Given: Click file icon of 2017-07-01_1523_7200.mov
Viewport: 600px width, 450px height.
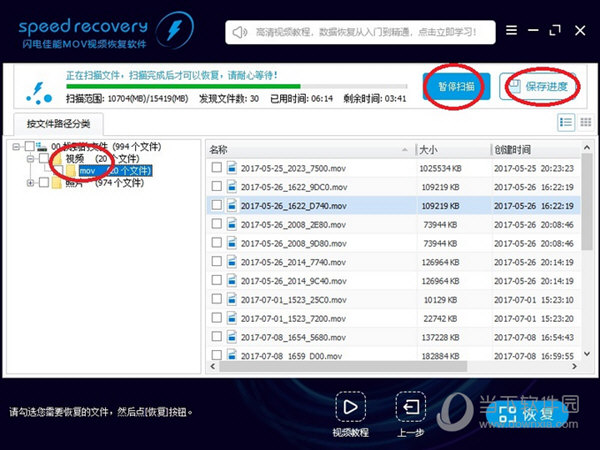Looking at the screenshot, I should click(232, 318).
